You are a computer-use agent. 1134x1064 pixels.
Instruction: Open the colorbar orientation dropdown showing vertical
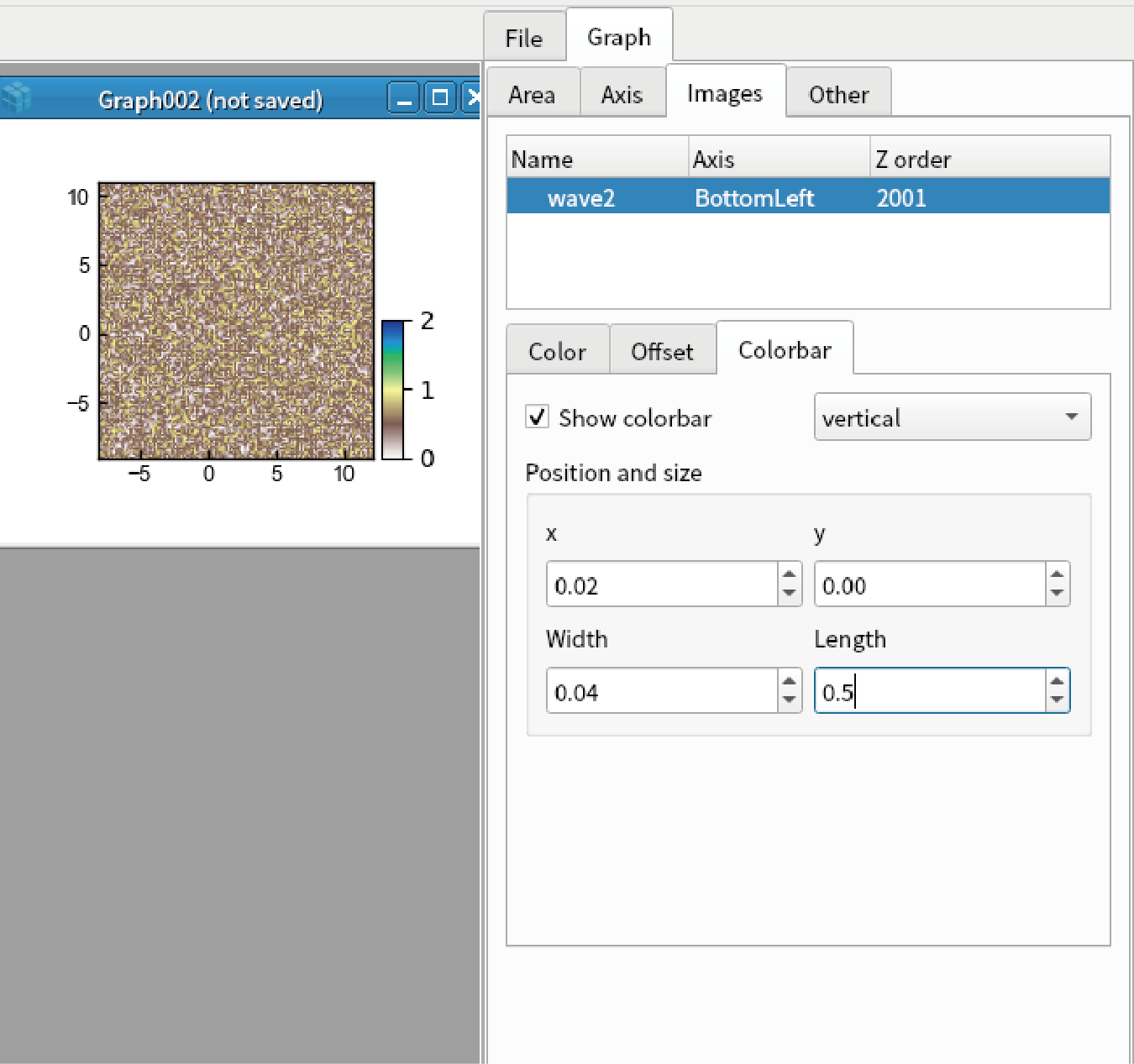(953, 417)
